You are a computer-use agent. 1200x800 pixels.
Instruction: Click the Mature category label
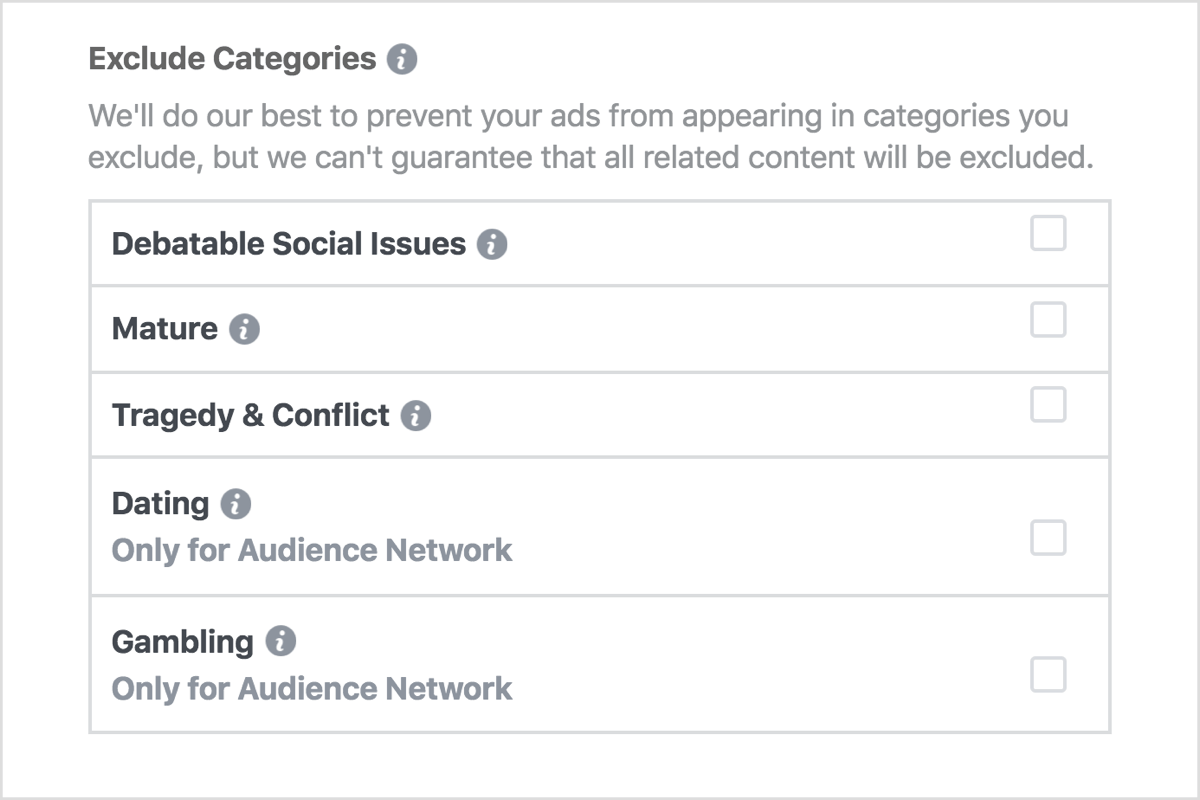pos(163,328)
